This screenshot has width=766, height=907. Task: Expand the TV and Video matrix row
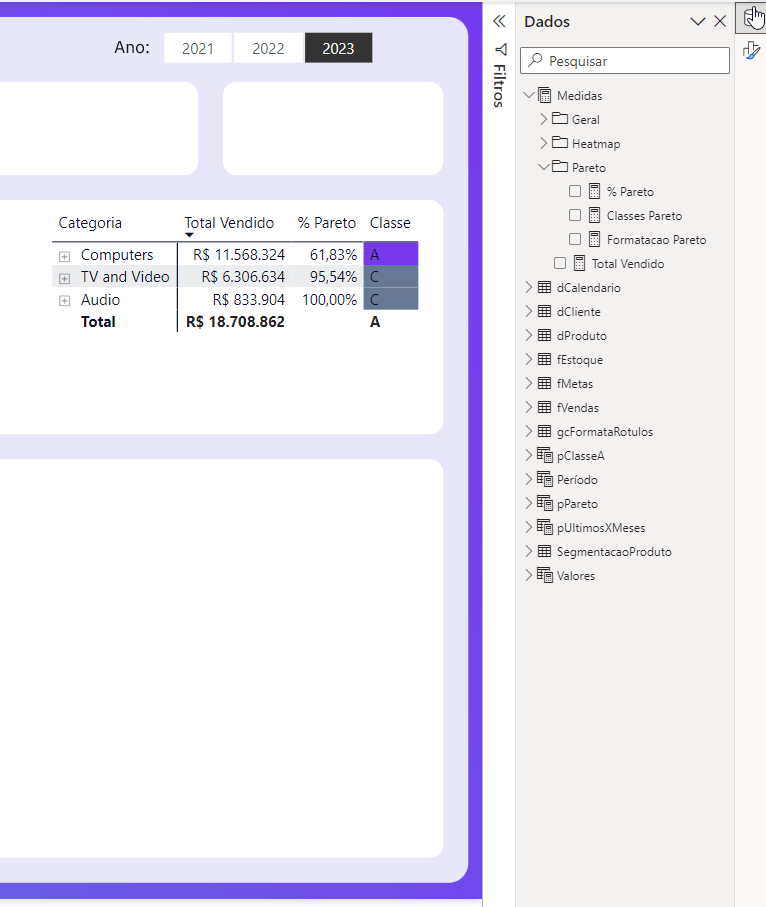click(64, 278)
